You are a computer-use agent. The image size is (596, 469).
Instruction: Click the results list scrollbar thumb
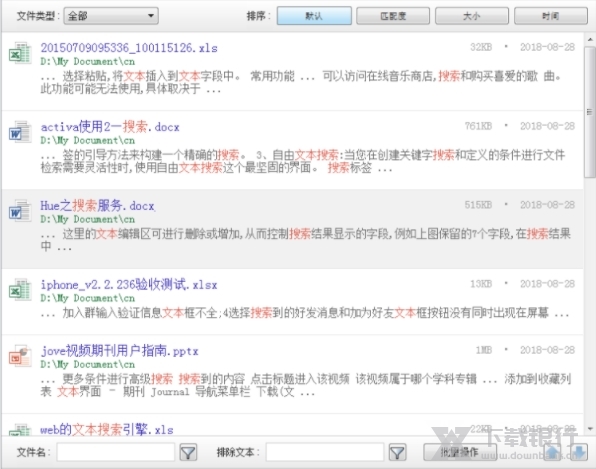[590, 112]
